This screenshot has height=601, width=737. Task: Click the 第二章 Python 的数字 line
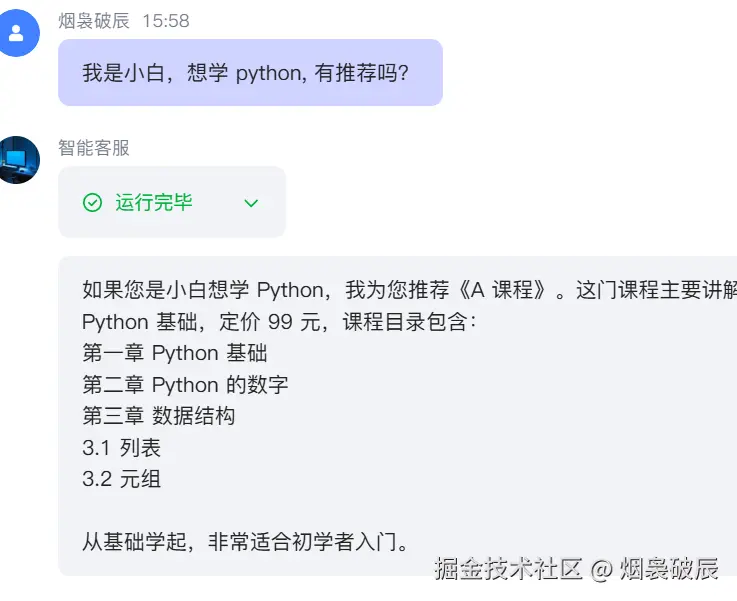pyautogui.click(x=185, y=385)
